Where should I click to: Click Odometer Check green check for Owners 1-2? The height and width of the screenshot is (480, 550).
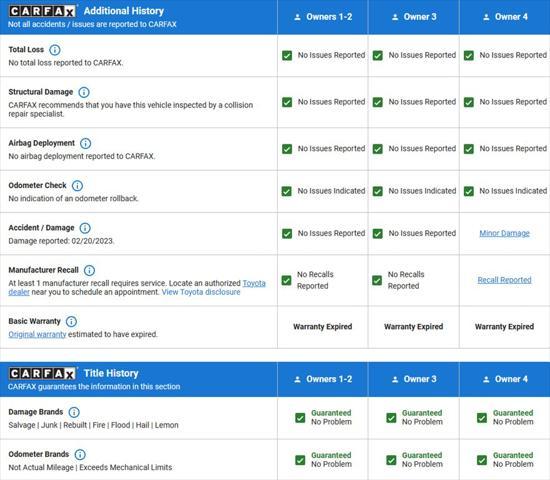pyautogui.click(x=287, y=191)
